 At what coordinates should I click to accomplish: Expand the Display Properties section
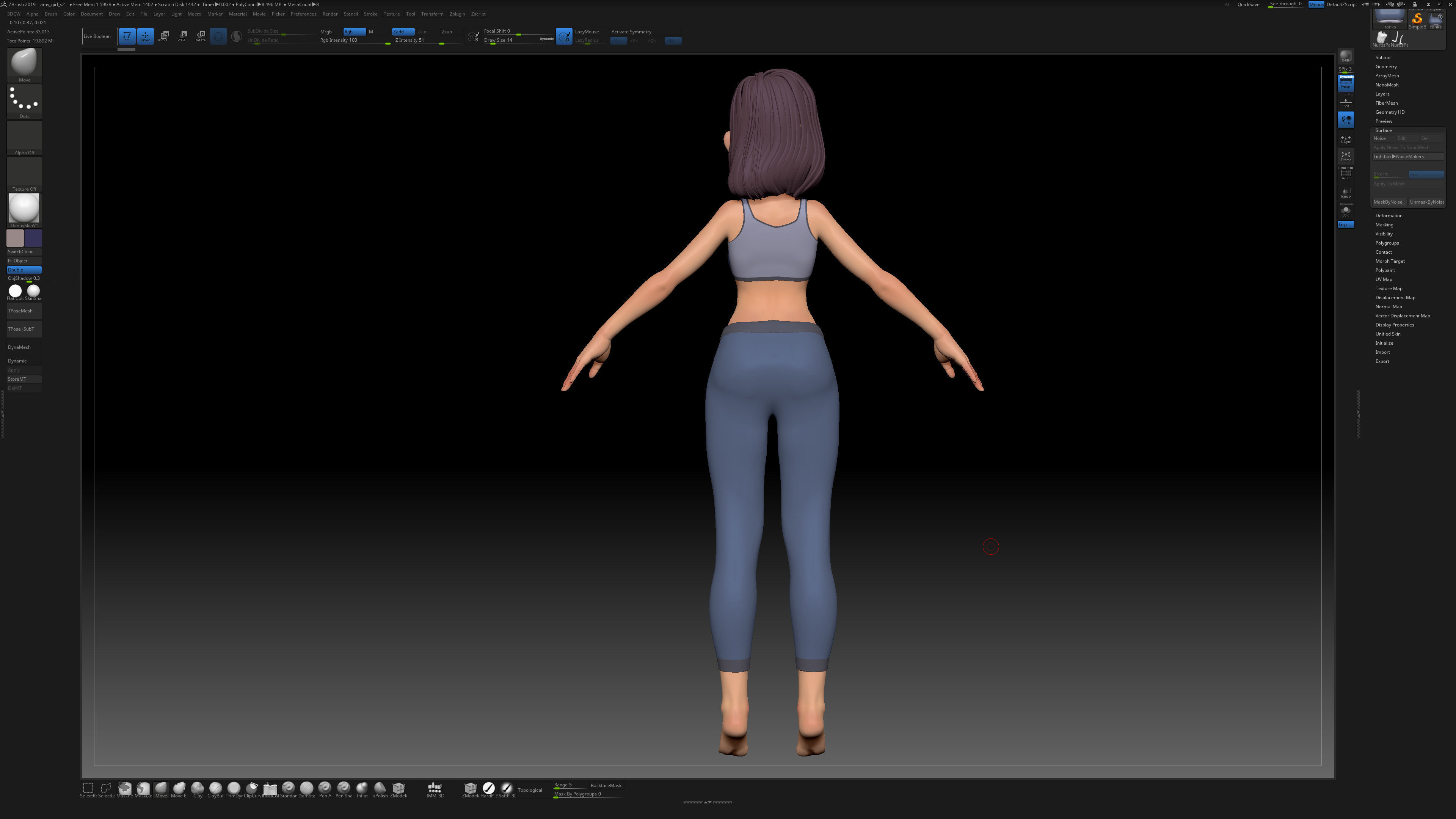pyautogui.click(x=1395, y=325)
